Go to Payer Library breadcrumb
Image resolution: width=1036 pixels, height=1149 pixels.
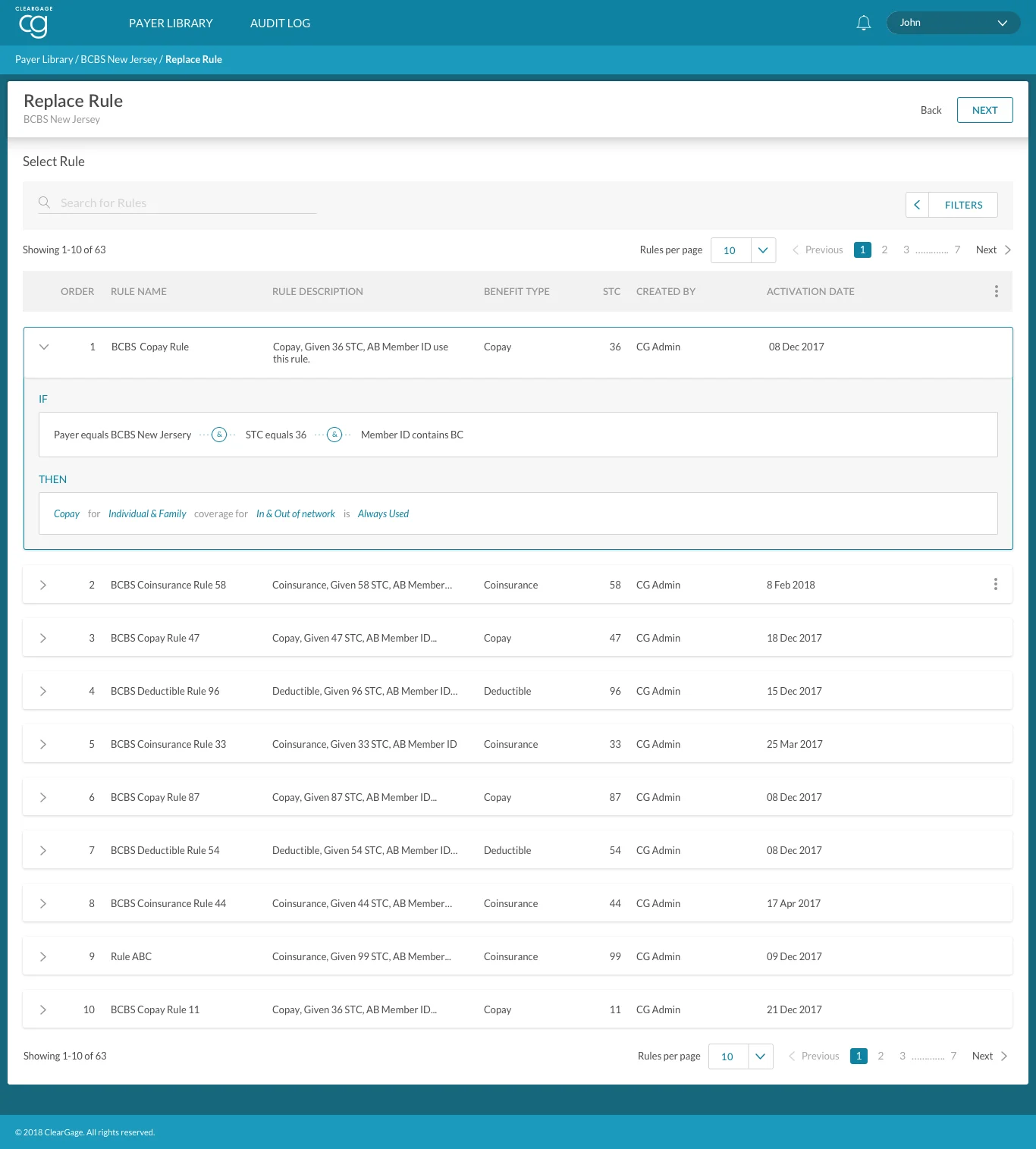[44, 59]
